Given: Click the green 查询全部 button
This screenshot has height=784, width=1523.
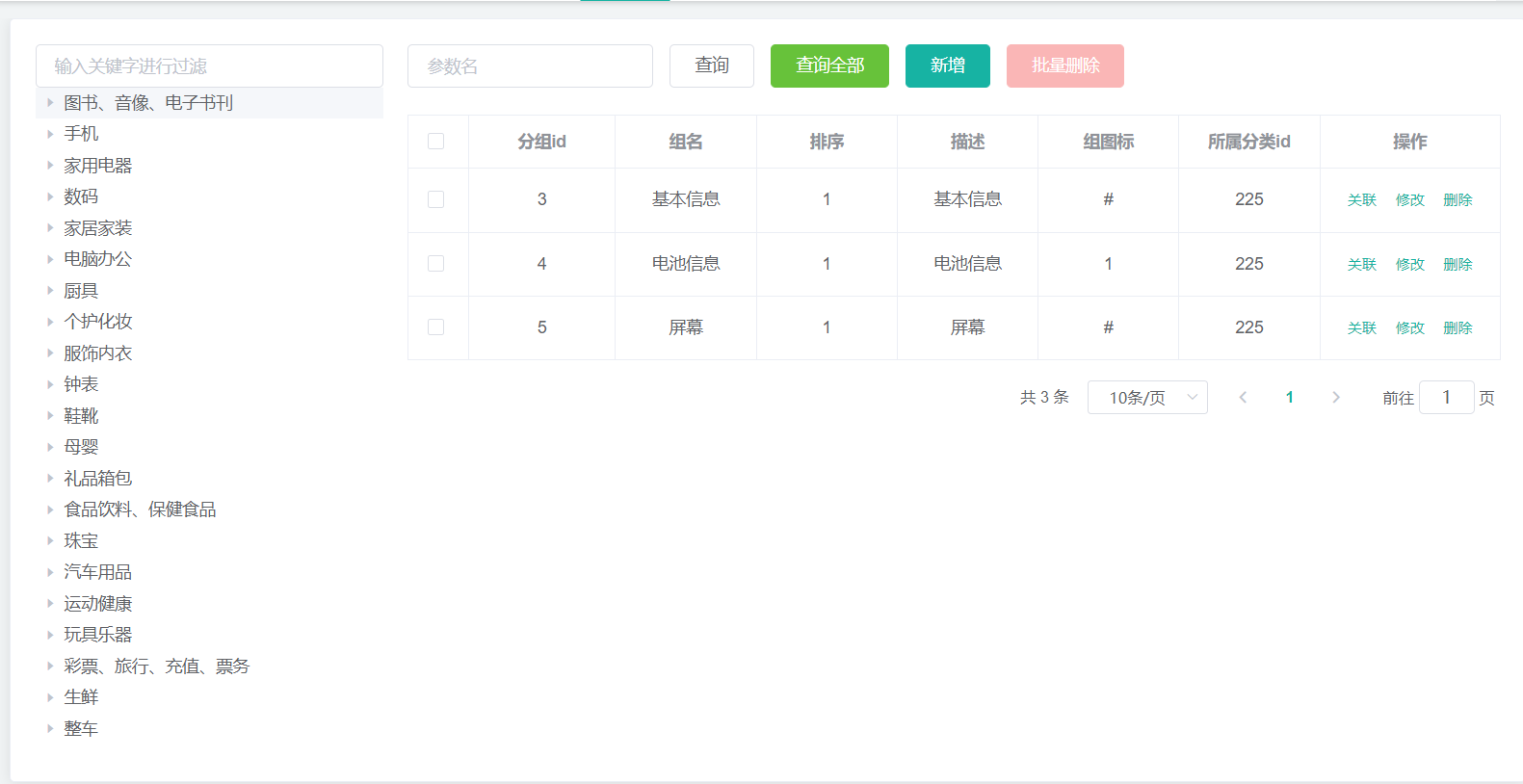Looking at the screenshot, I should pyautogui.click(x=829, y=65).
